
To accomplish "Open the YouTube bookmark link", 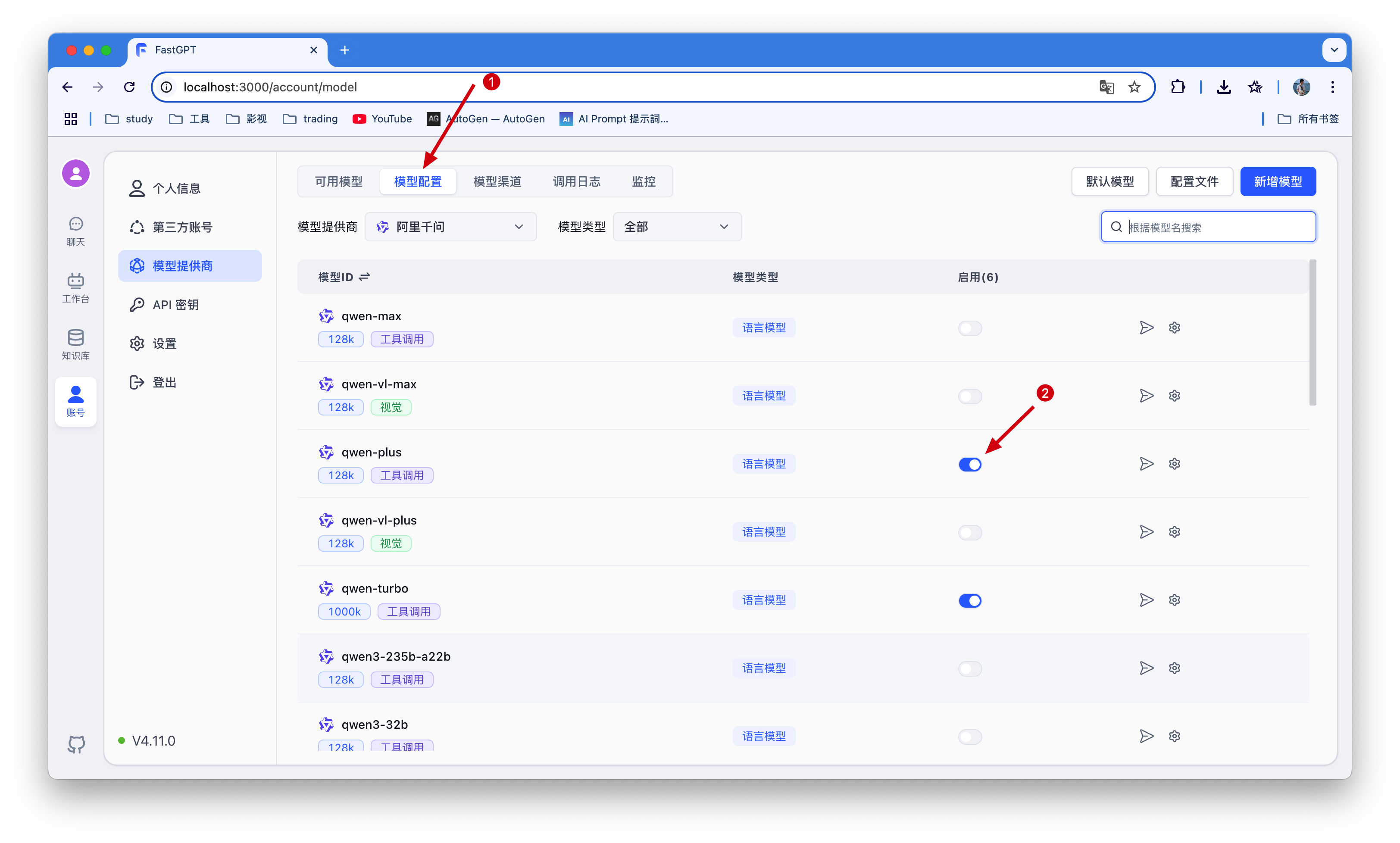I will pyautogui.click(x=382, y=119).
